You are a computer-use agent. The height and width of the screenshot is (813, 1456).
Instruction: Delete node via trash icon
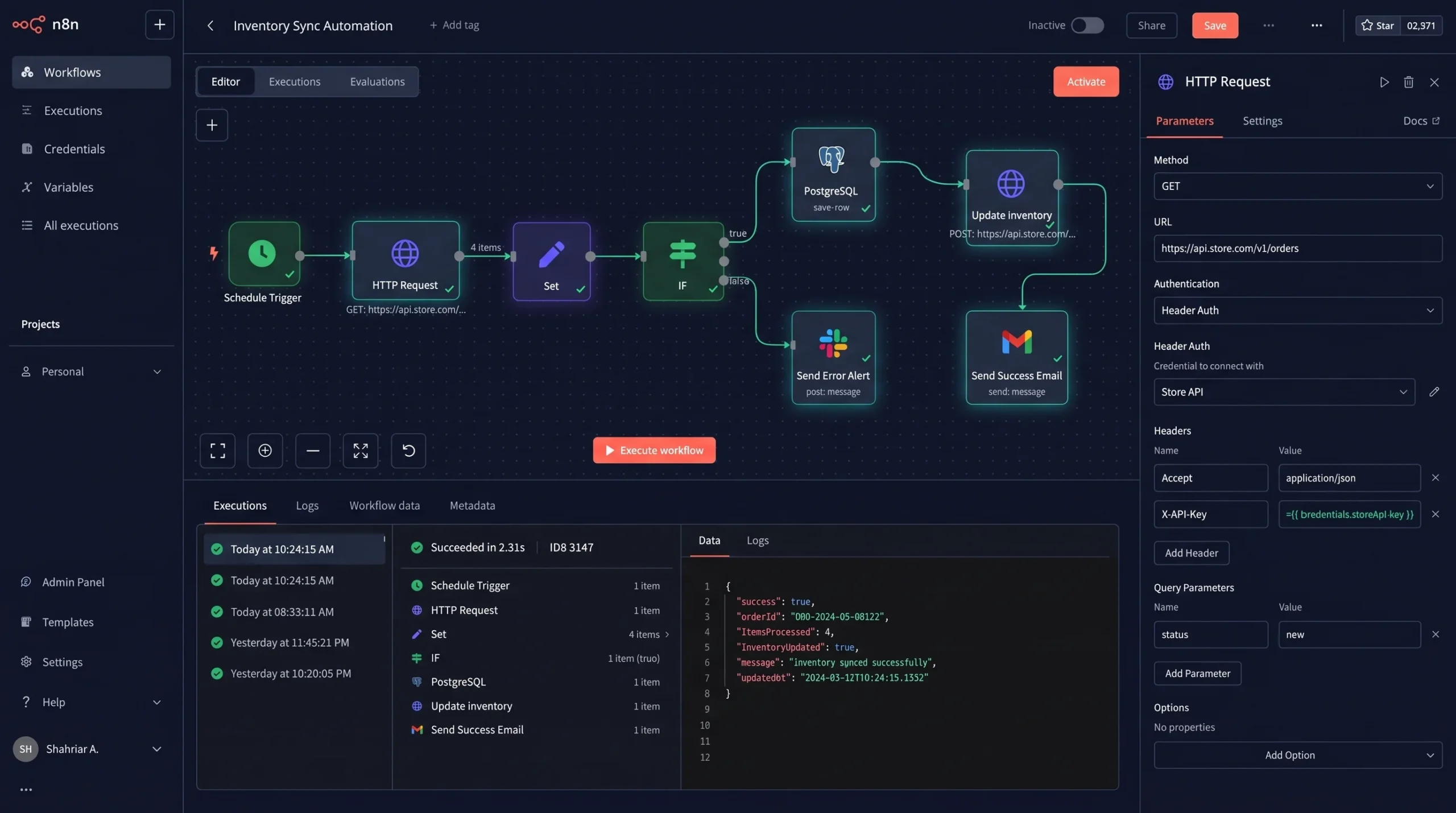[x=1408, y=82]
